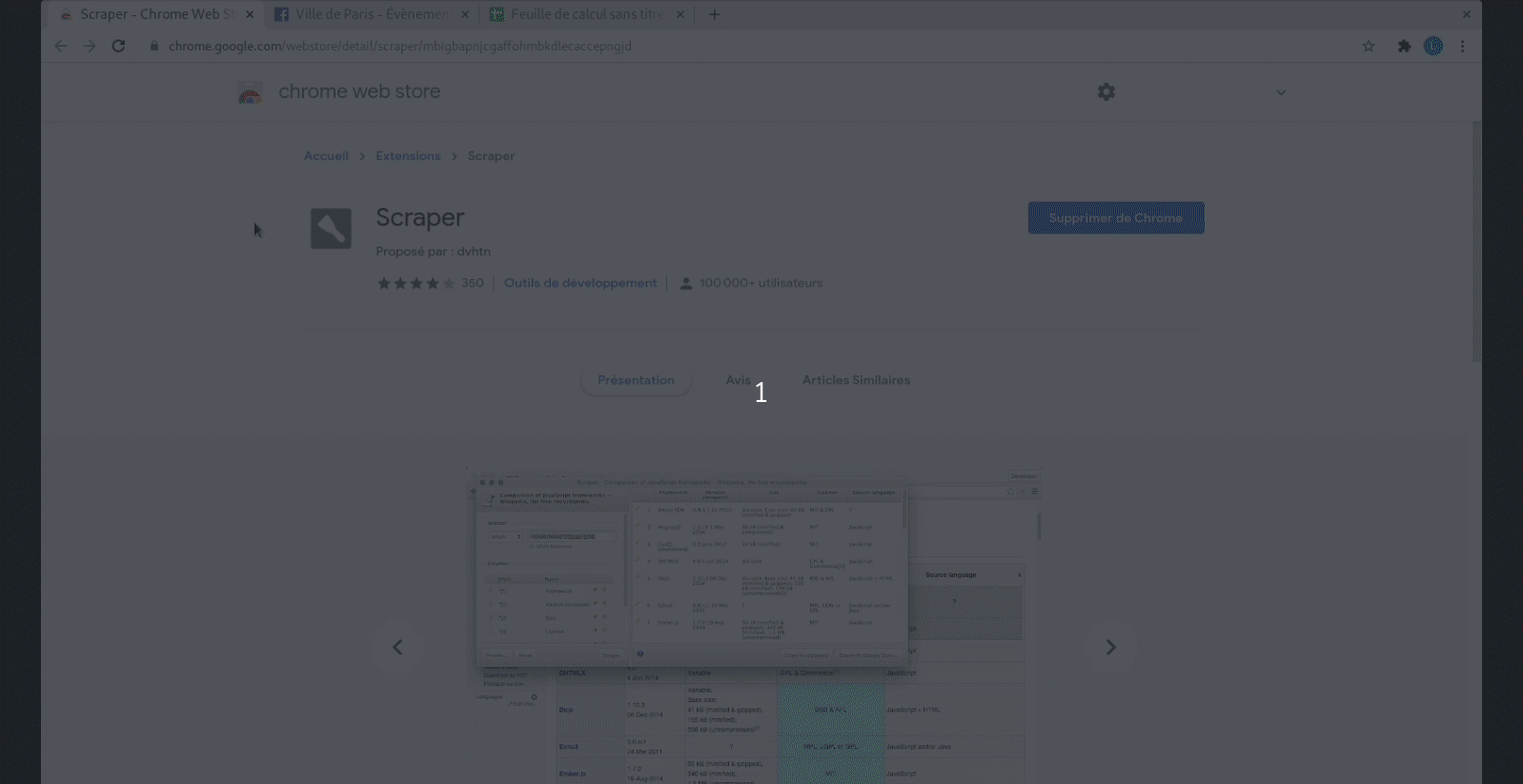
Task: Open the Présentation tab
Action: (x=636, y=380)
